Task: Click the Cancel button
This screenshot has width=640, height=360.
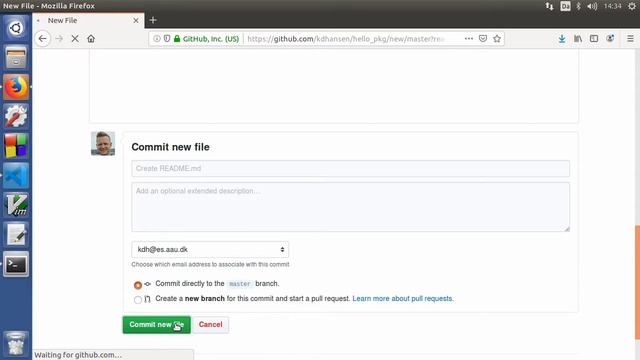Action: click(211, 325)
